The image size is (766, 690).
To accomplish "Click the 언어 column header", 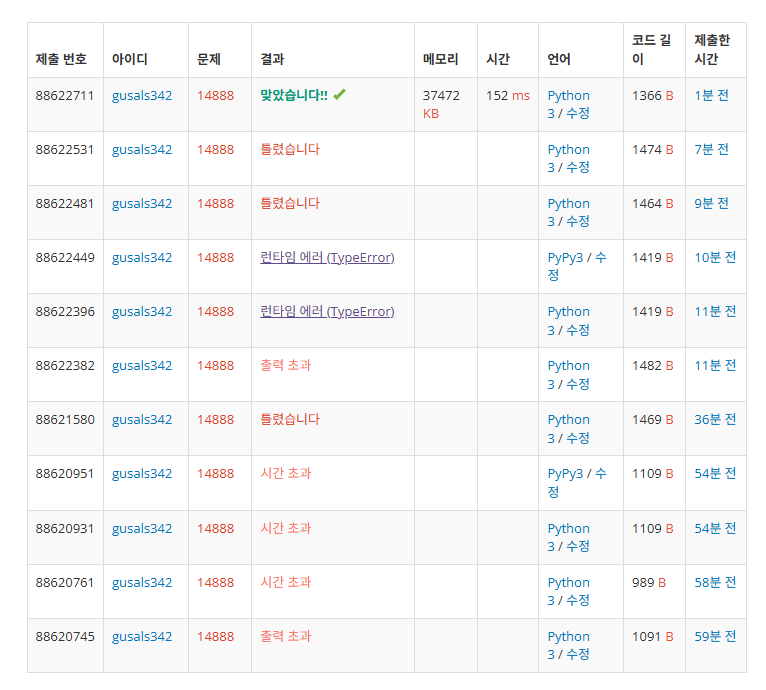I will pos(559,59).
